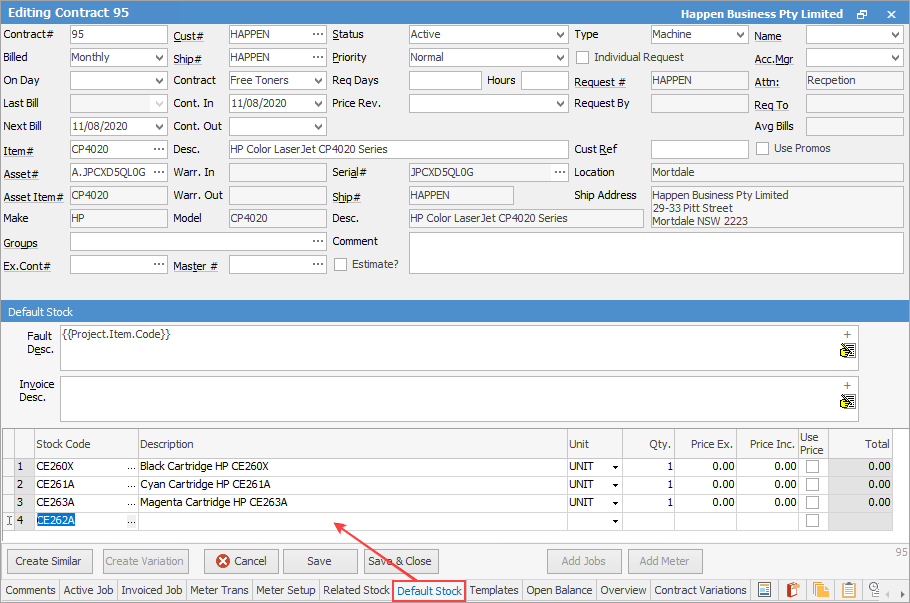Click the Create Similar button

click(49, 561)
